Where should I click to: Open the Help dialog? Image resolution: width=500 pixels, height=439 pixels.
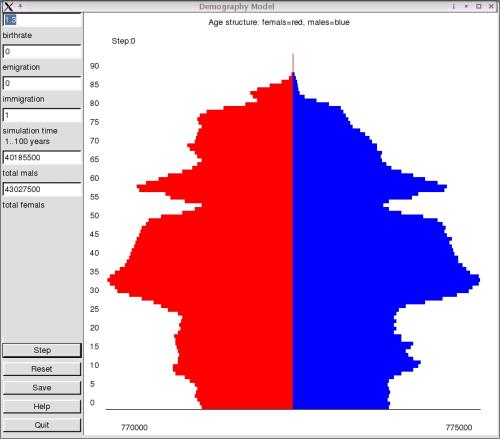(42, 406)
